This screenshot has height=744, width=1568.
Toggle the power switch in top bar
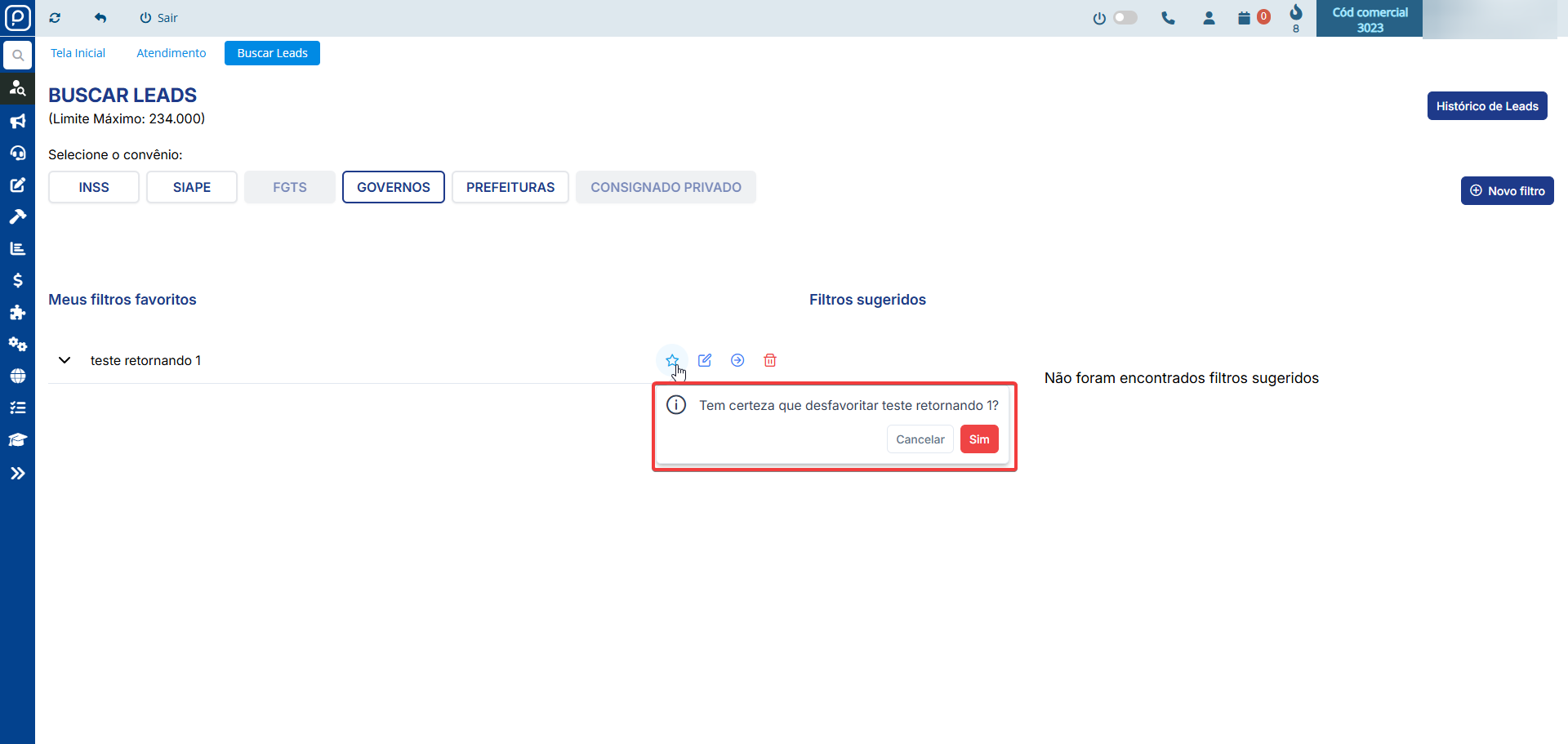[1125, 18]
